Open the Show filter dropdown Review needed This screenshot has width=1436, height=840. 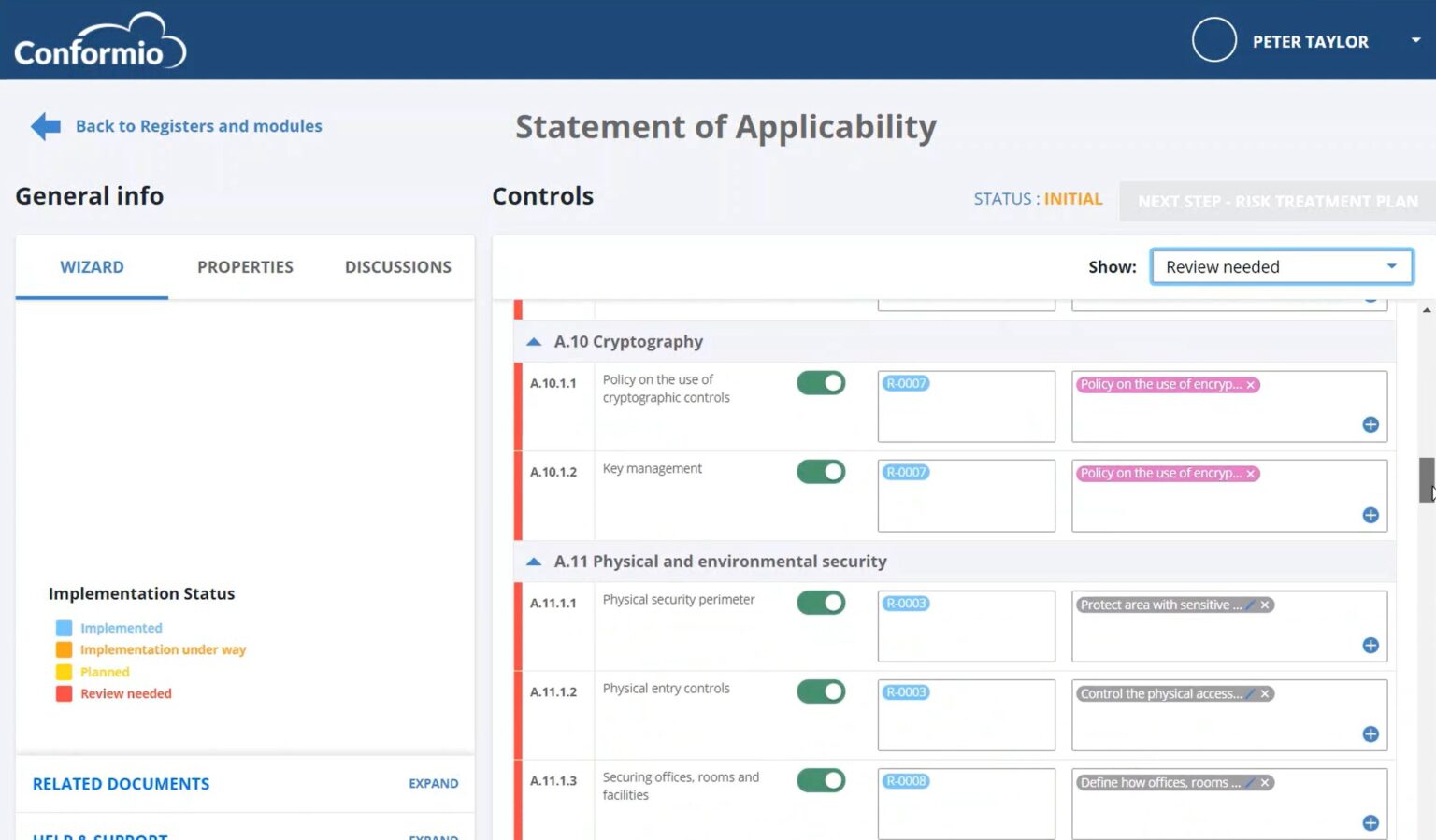click(1282, 266)
